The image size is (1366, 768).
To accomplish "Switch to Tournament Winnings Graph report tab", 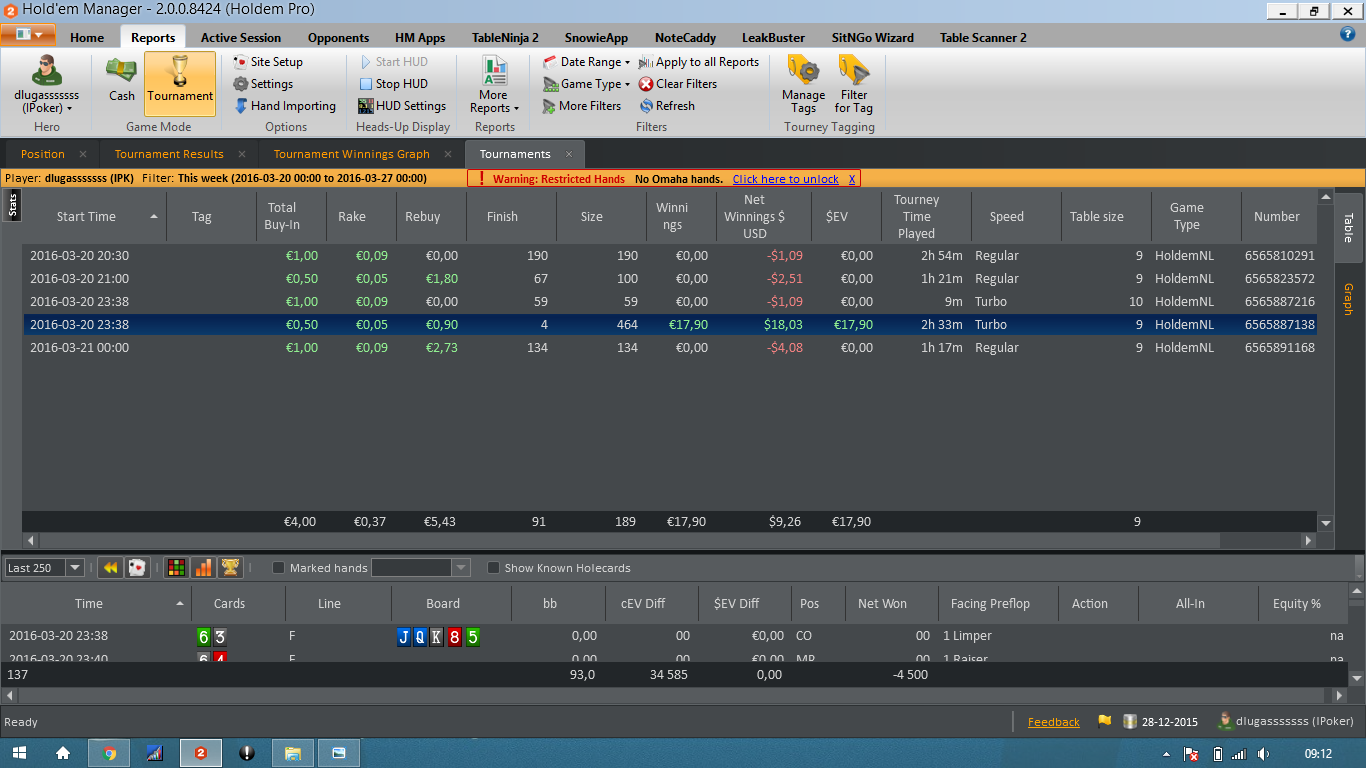I will pos(352,154).
